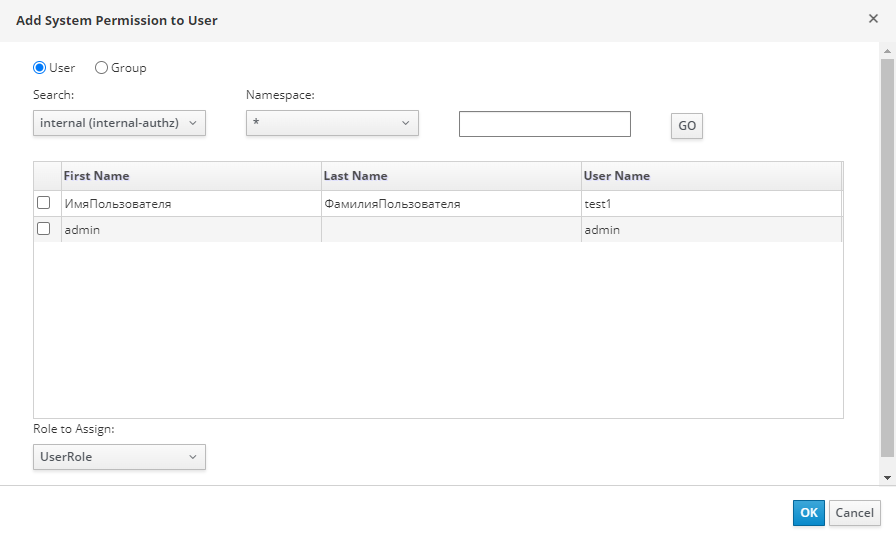Click the Cancel button
The image size is (896, 541).
tap(854, 513)
